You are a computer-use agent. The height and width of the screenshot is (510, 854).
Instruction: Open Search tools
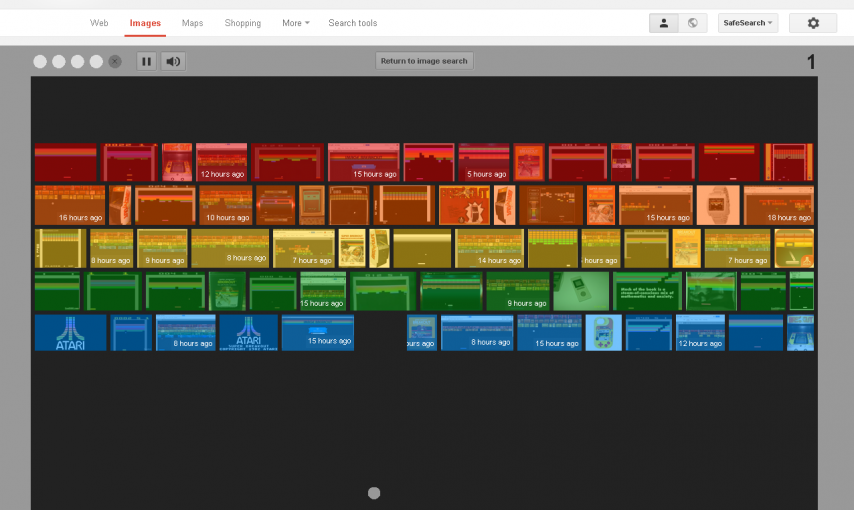(352, 23)
